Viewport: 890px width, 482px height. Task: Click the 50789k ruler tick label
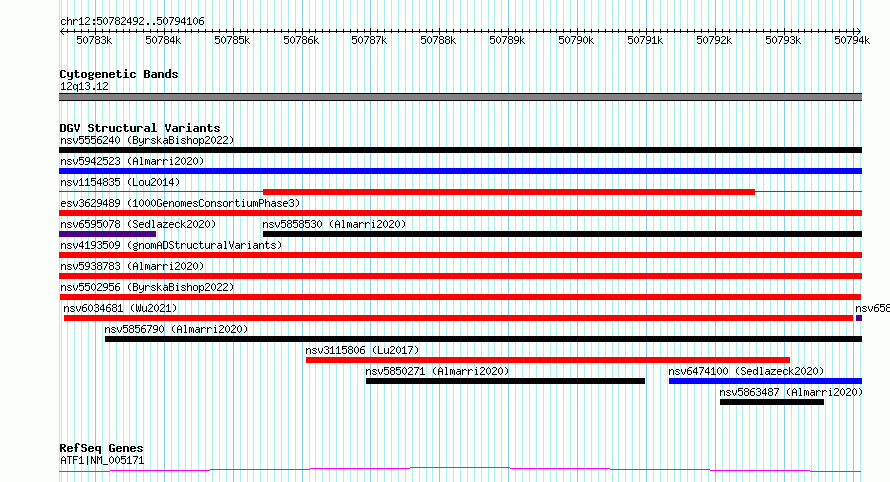point(507,40)
